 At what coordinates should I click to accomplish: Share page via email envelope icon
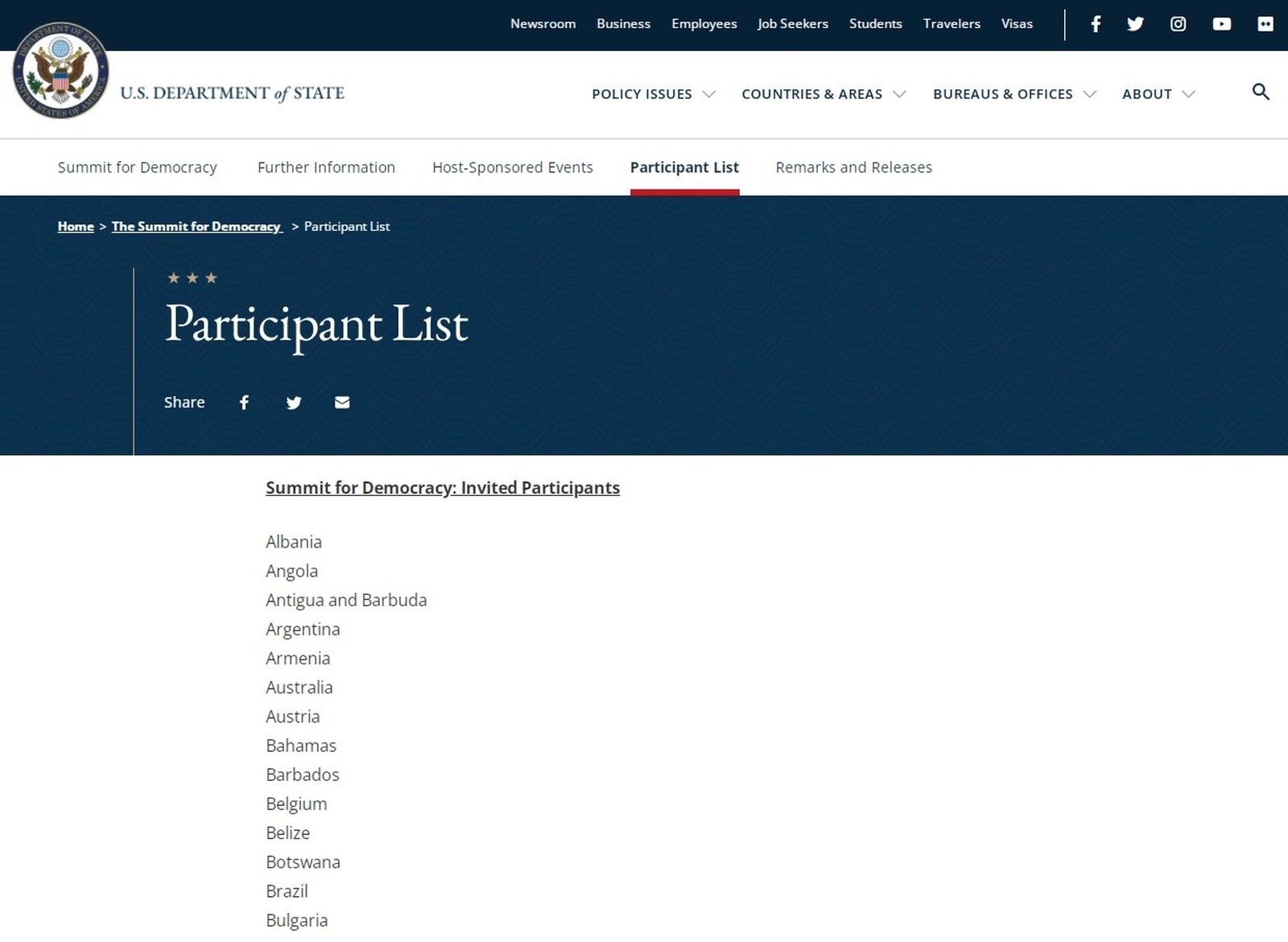[342, 403]
